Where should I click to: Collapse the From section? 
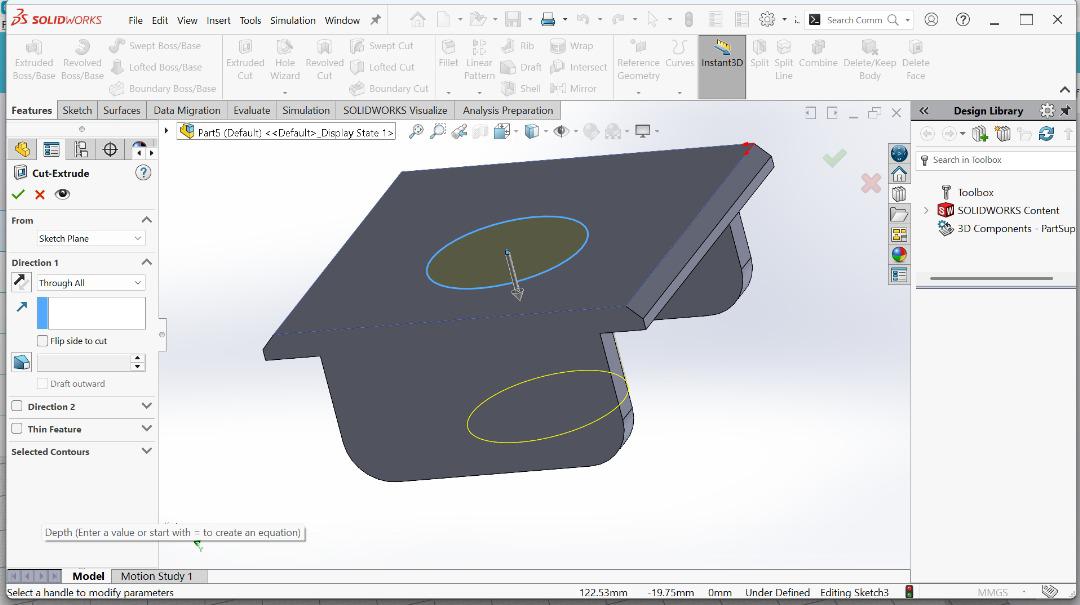pos(146,220)
